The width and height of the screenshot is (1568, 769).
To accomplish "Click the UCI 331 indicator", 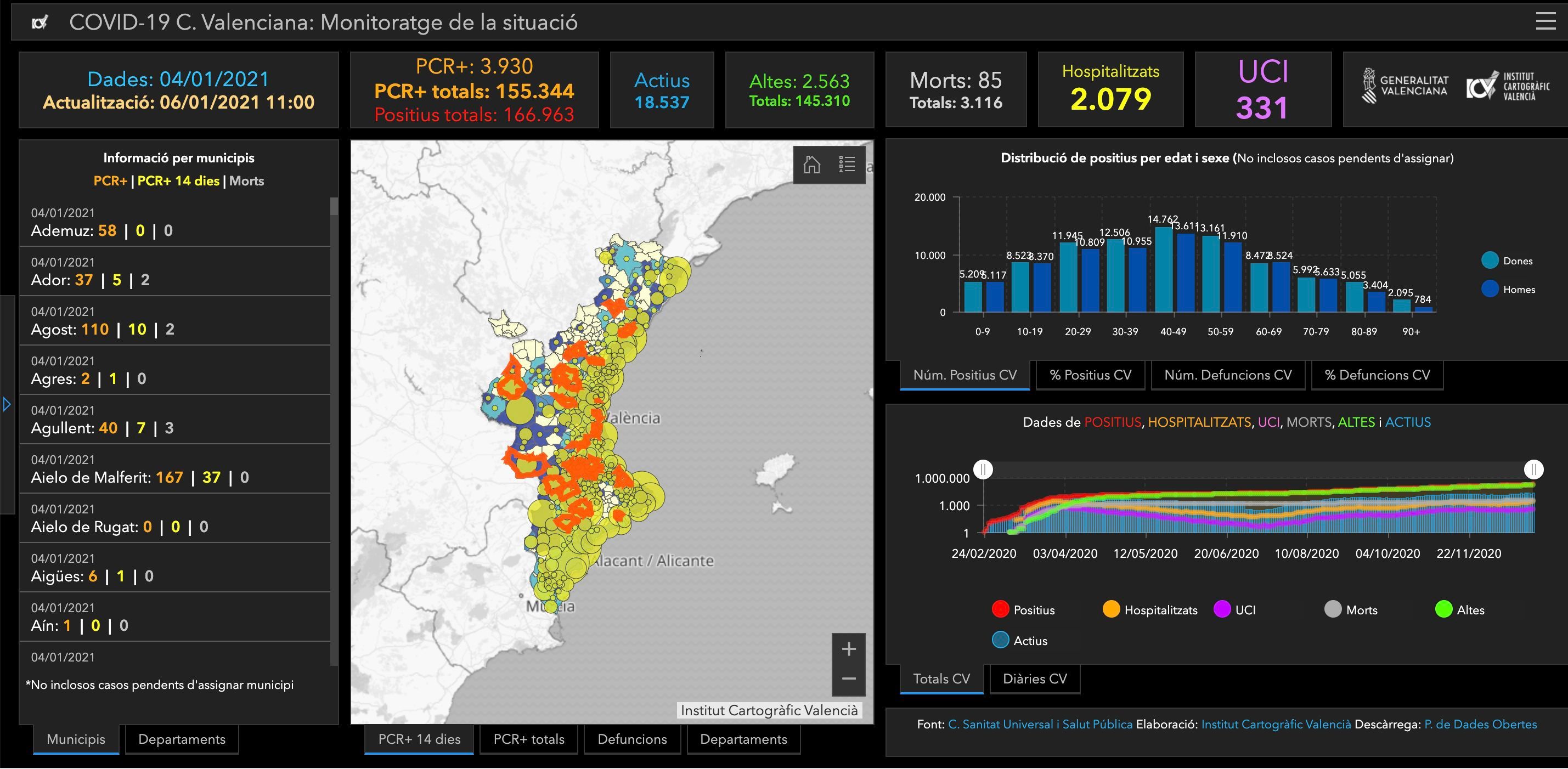I will pos(1263,89).
